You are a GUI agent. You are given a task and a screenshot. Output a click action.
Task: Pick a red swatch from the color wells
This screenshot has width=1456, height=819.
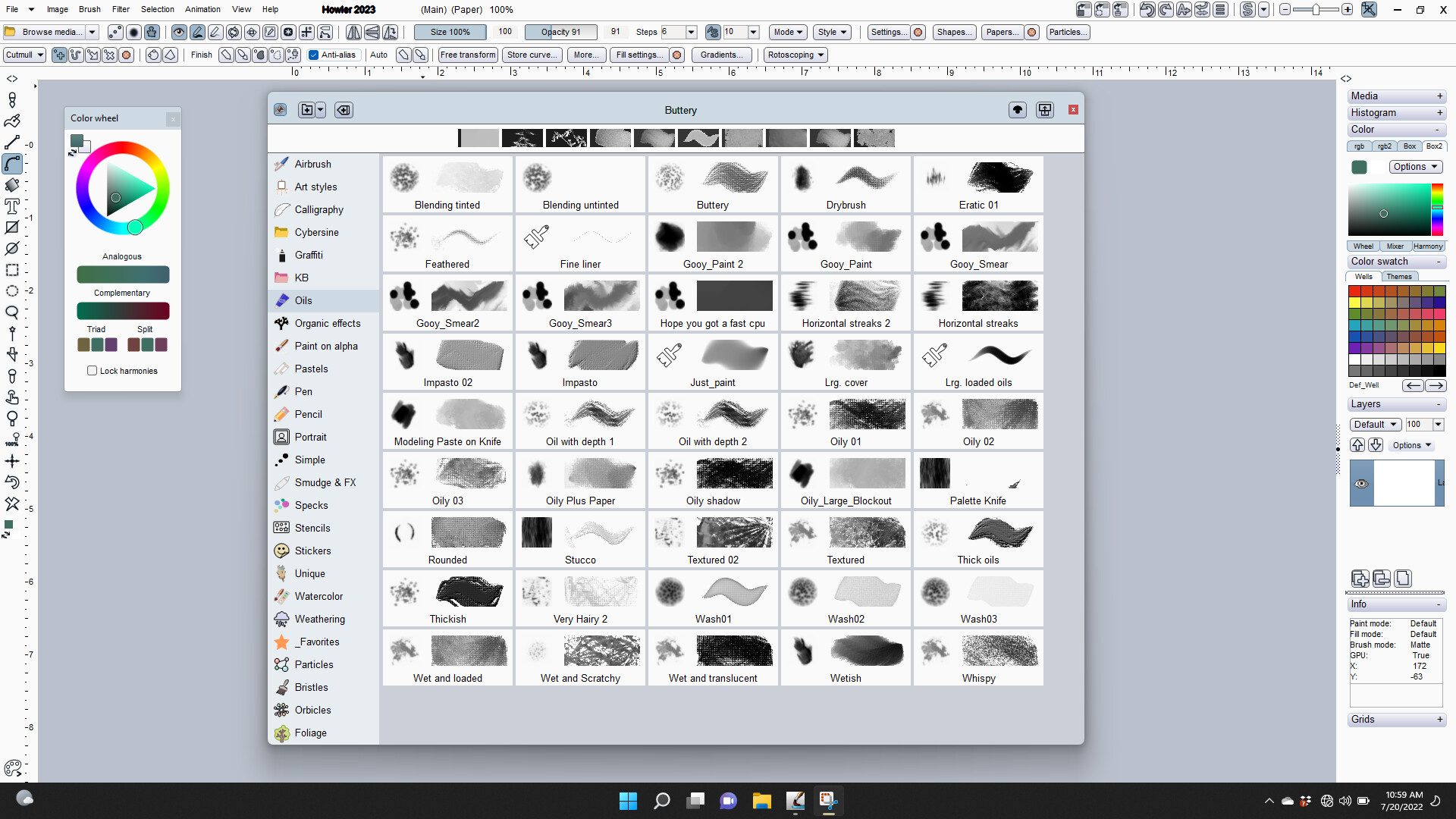[1355, 291]
